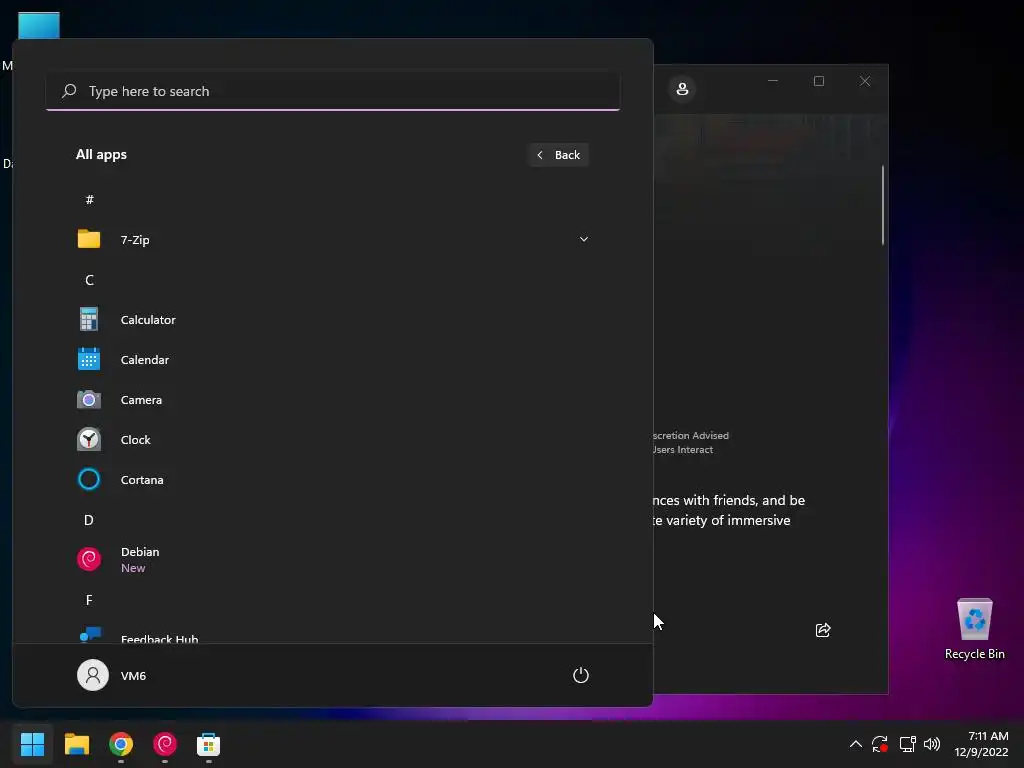Launch the Debian app entry
Viewport: 1024px width, 768px height.
pyautogui.click(x=332, y=560)
